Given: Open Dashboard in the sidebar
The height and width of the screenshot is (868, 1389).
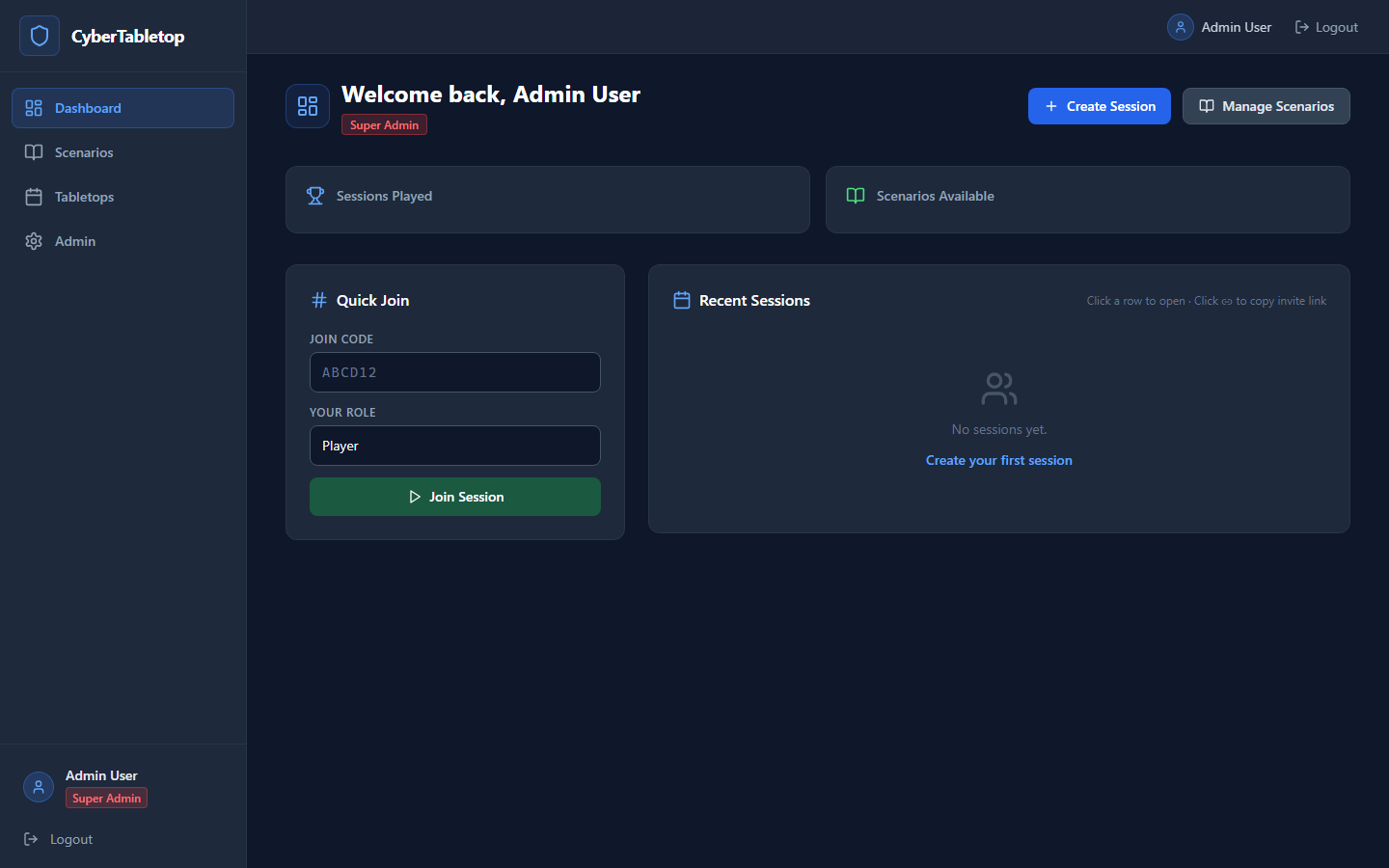Looking at the screenshot, I should 123,108.
